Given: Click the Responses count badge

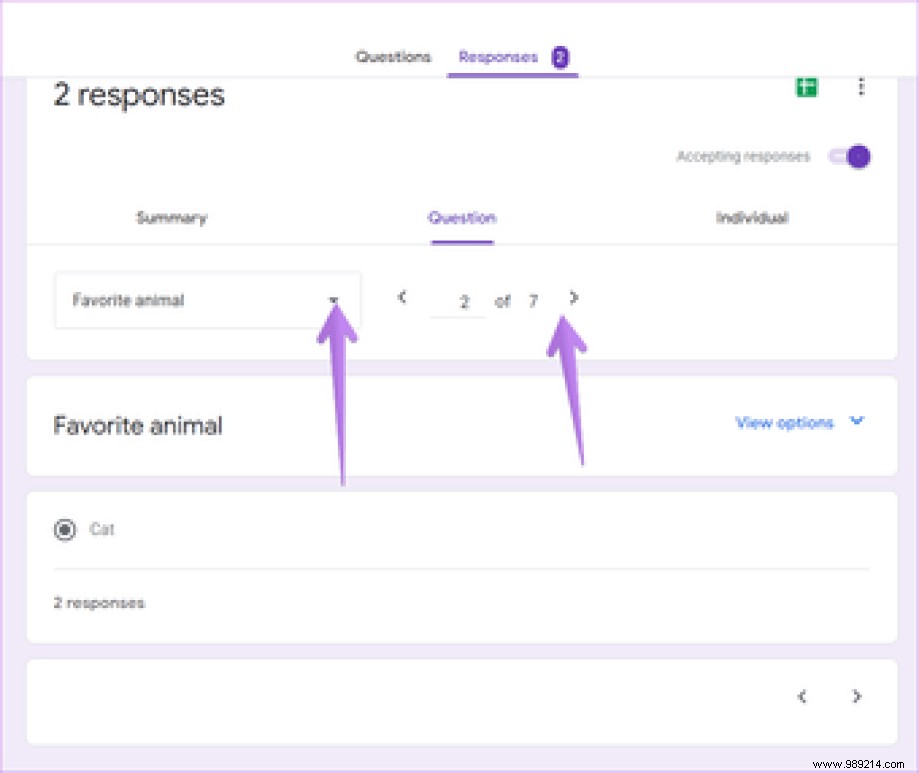Looking at the screenshot, I should pyautogui.click(x=562, y=57).
